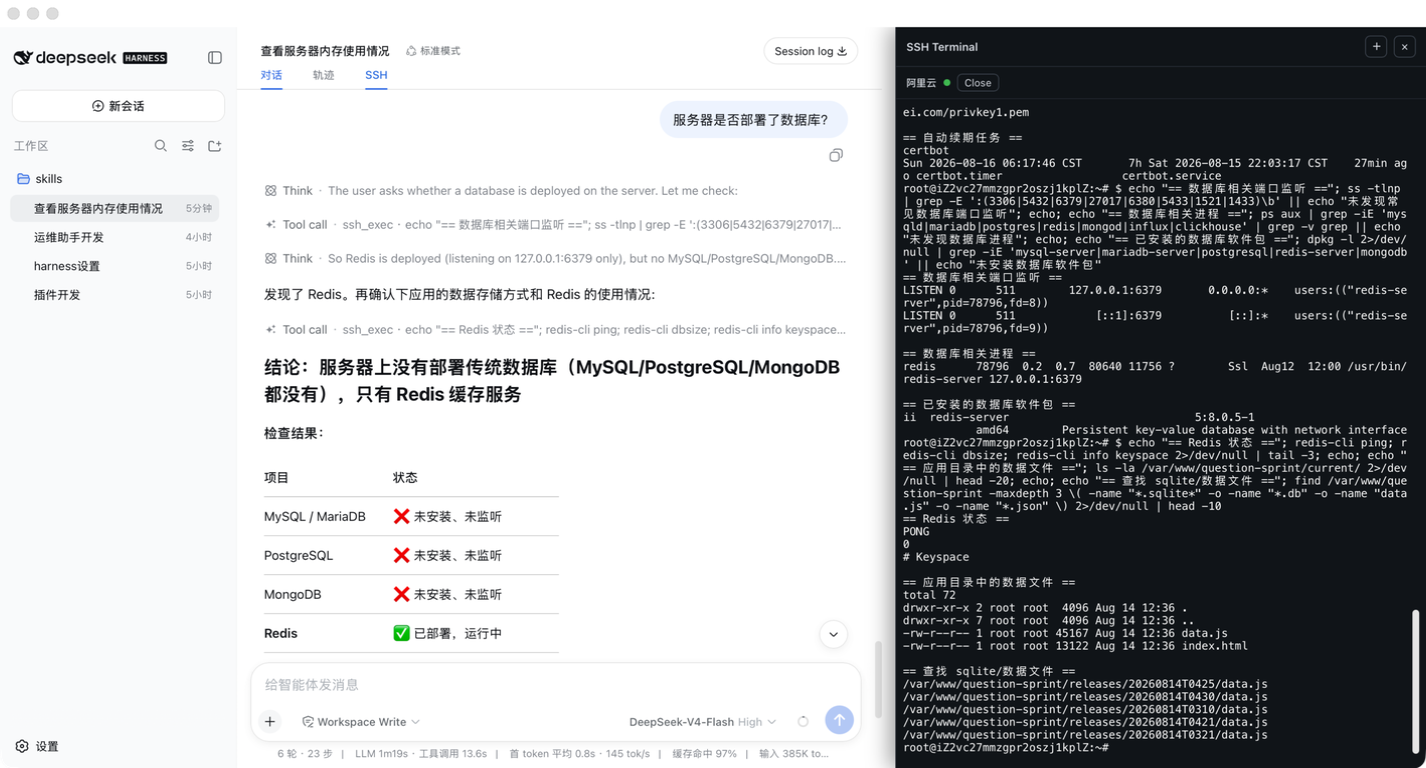This screenshot has height=768, width=1426.
Task: Click the 检查结果： heading
Action: (x=294, y=433)
